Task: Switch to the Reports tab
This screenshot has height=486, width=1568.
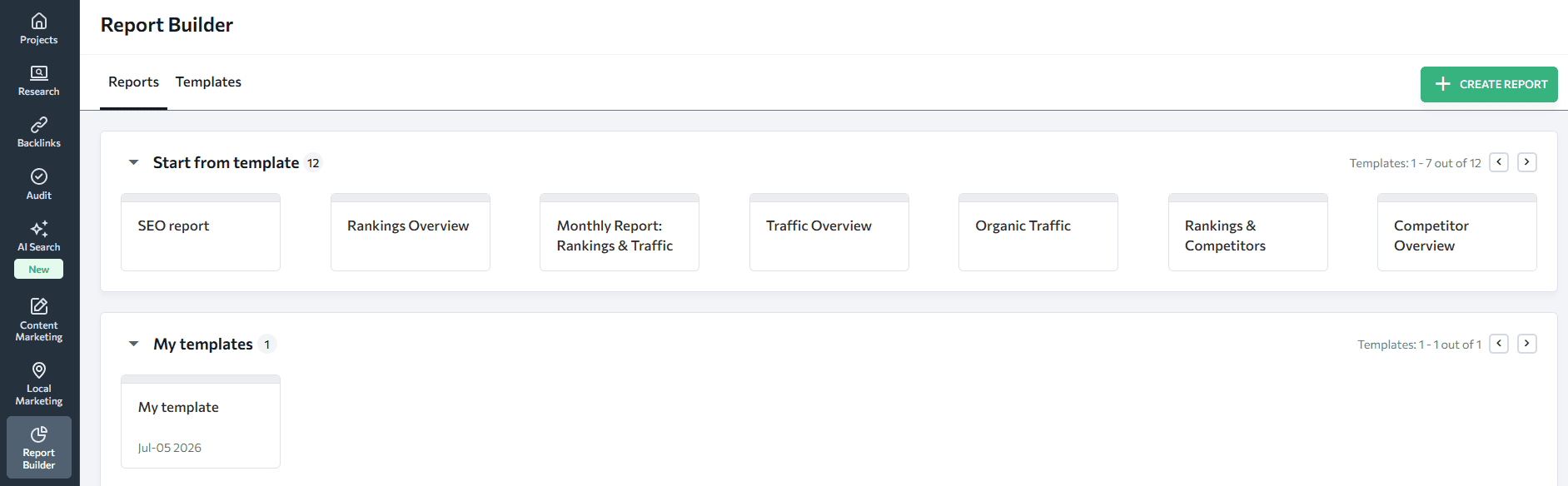Action: coord(133,82)
